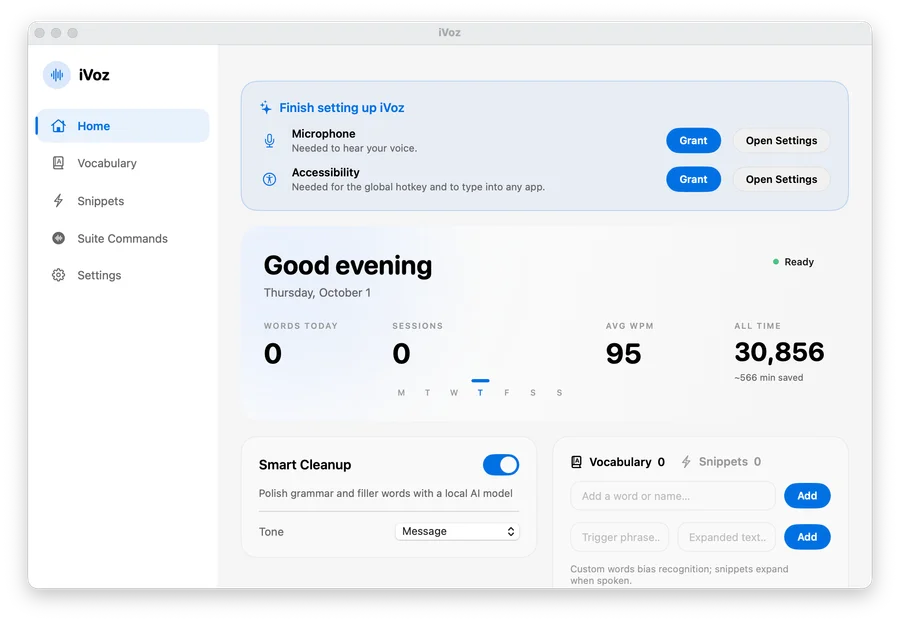Image resolution: width=900 pixels, height=623 pixels.
Task: Click the Words Today label
Action: pos(301,326)
